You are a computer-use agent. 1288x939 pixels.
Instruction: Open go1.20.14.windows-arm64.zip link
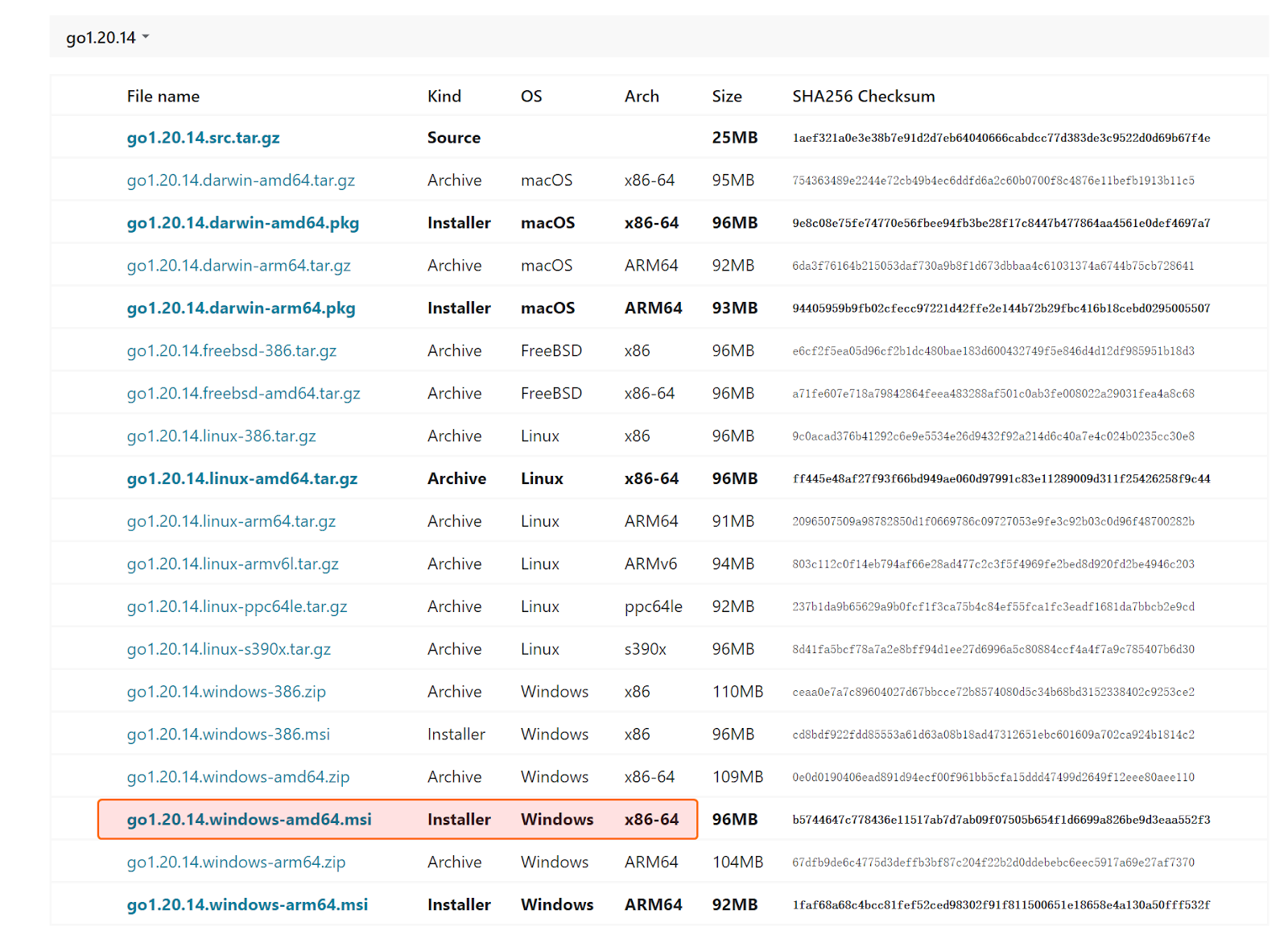coord(236,862)
